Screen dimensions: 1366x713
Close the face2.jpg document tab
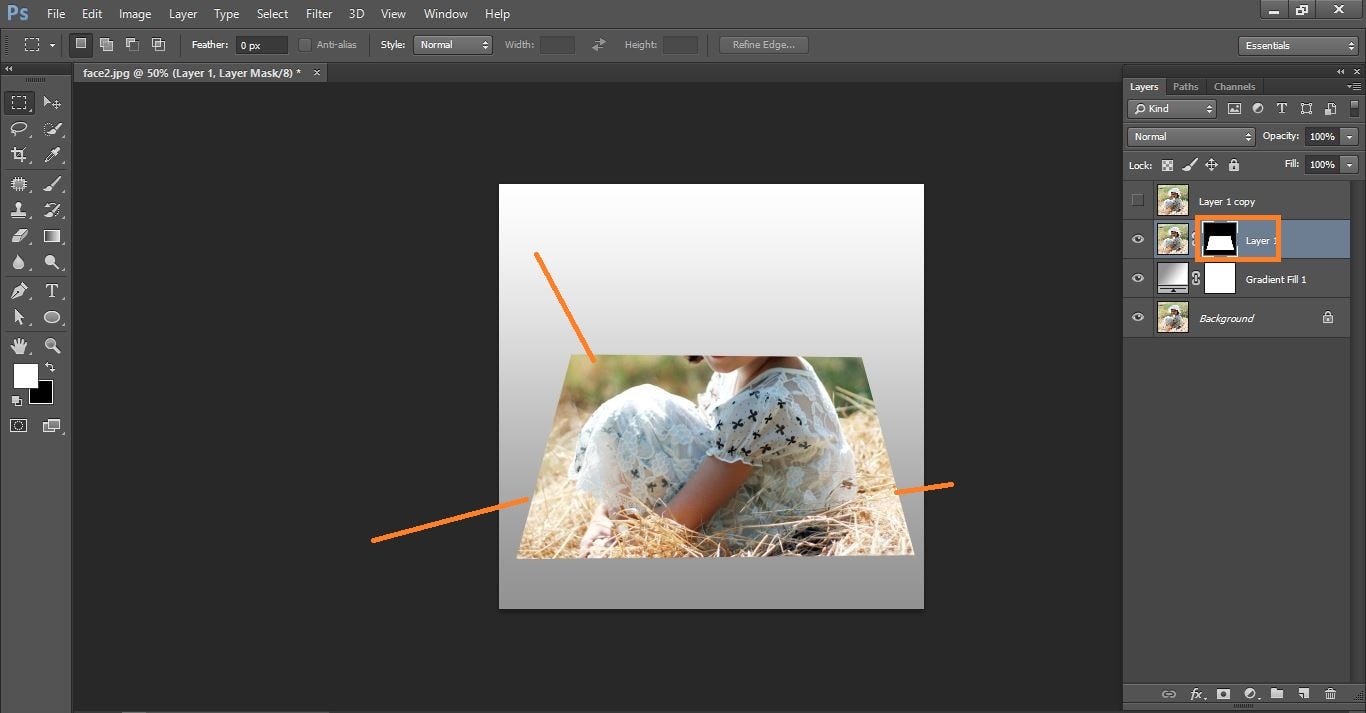tap(317, 73)
